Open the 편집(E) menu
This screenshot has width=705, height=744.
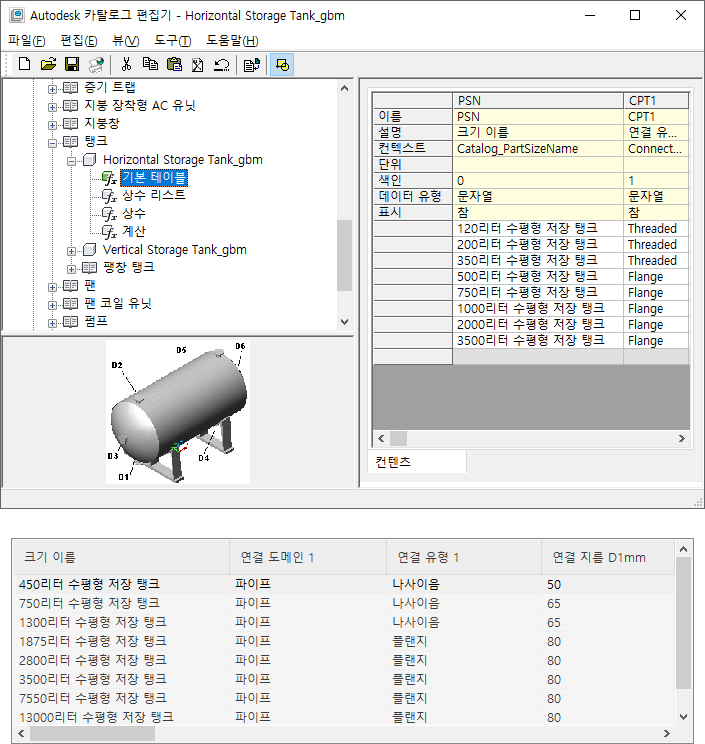(x=79, y=41)
